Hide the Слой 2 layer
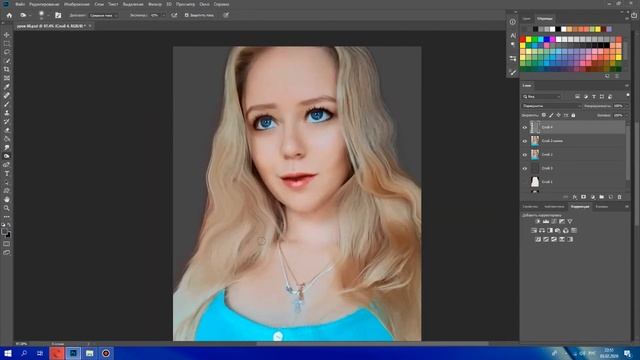The height and width of the screenshot is (360, 640). (525, 155)
